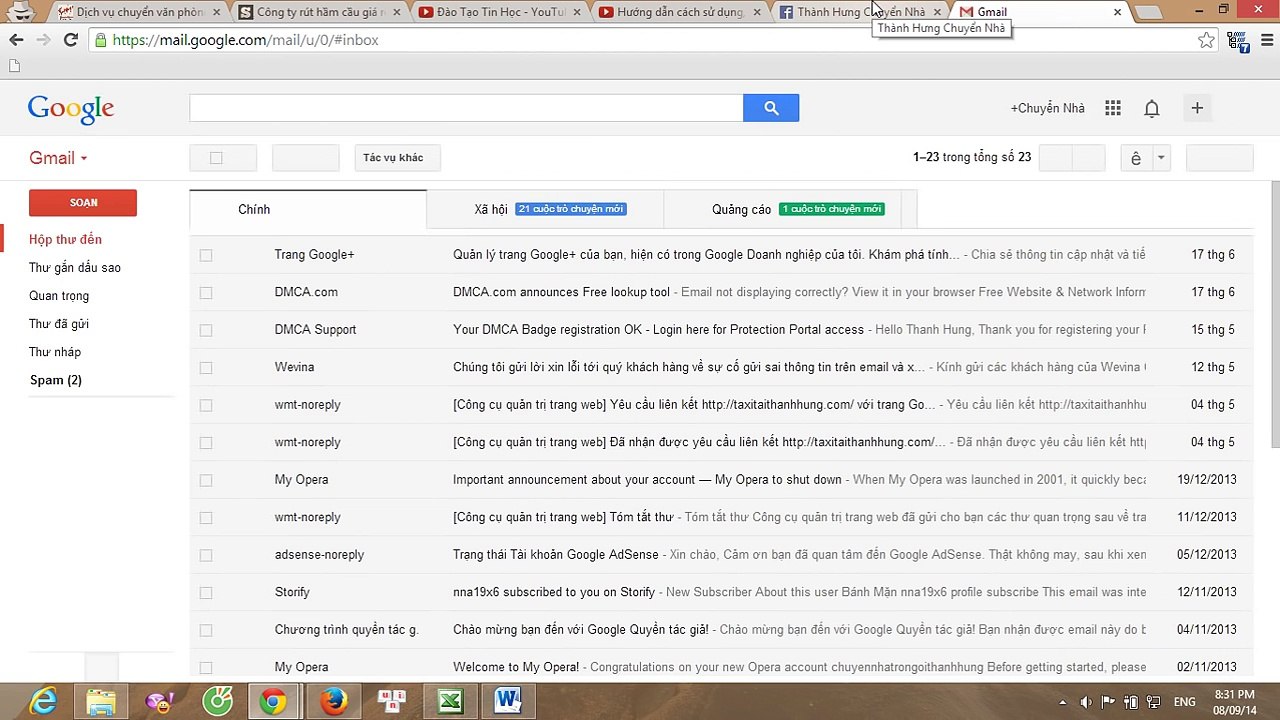Go back with browser back arrow
Viewport: 1280px width, 720px height.
click(16, 40)
